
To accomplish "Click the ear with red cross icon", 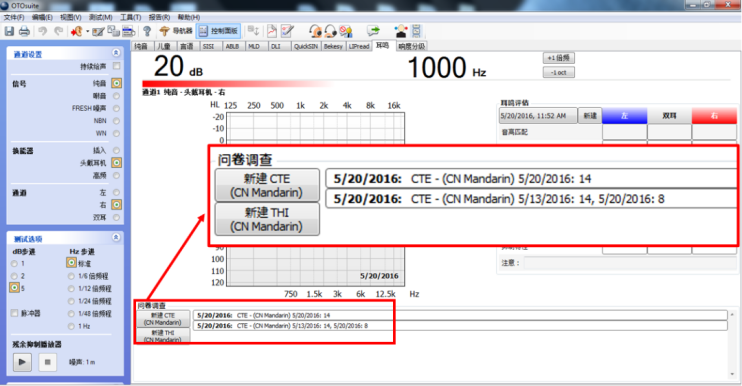I will coord(77,32).
